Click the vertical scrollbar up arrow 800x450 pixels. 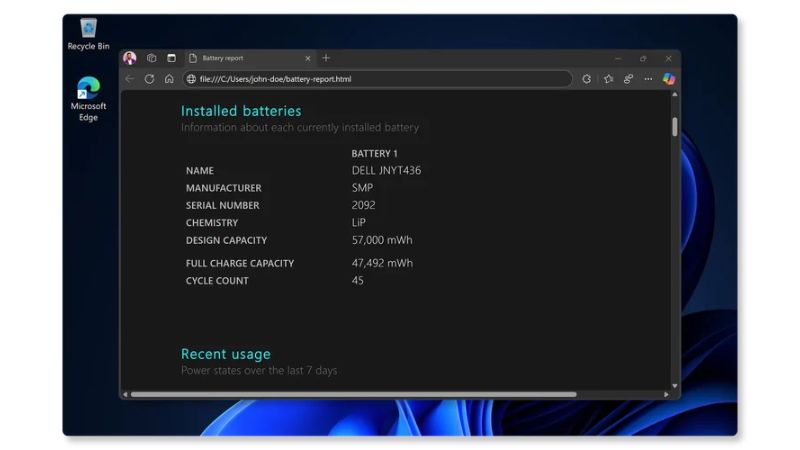pyautogui.click(x=674, y=95)
